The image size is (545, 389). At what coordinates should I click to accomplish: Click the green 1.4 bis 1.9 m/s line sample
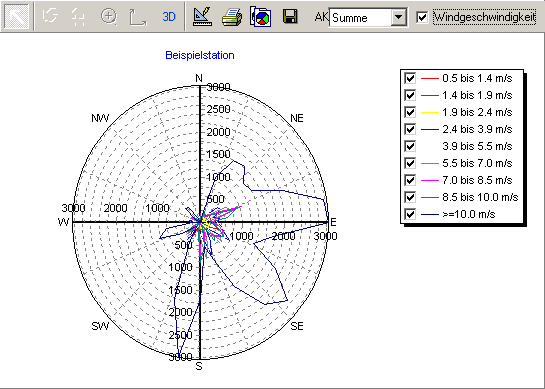click(430, 95)
